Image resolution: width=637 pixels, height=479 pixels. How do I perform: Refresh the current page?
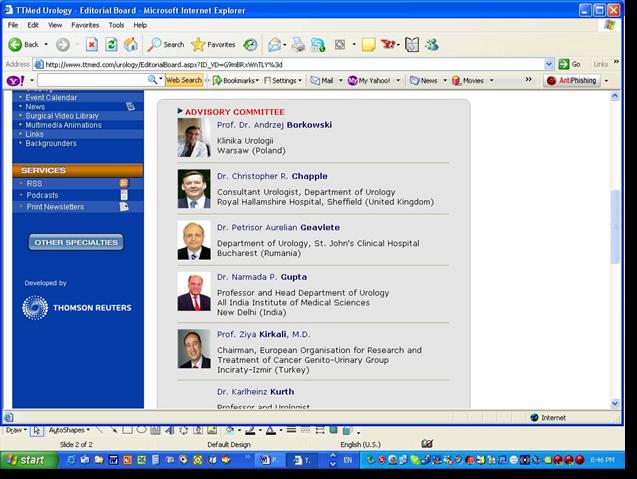[111, 45]
